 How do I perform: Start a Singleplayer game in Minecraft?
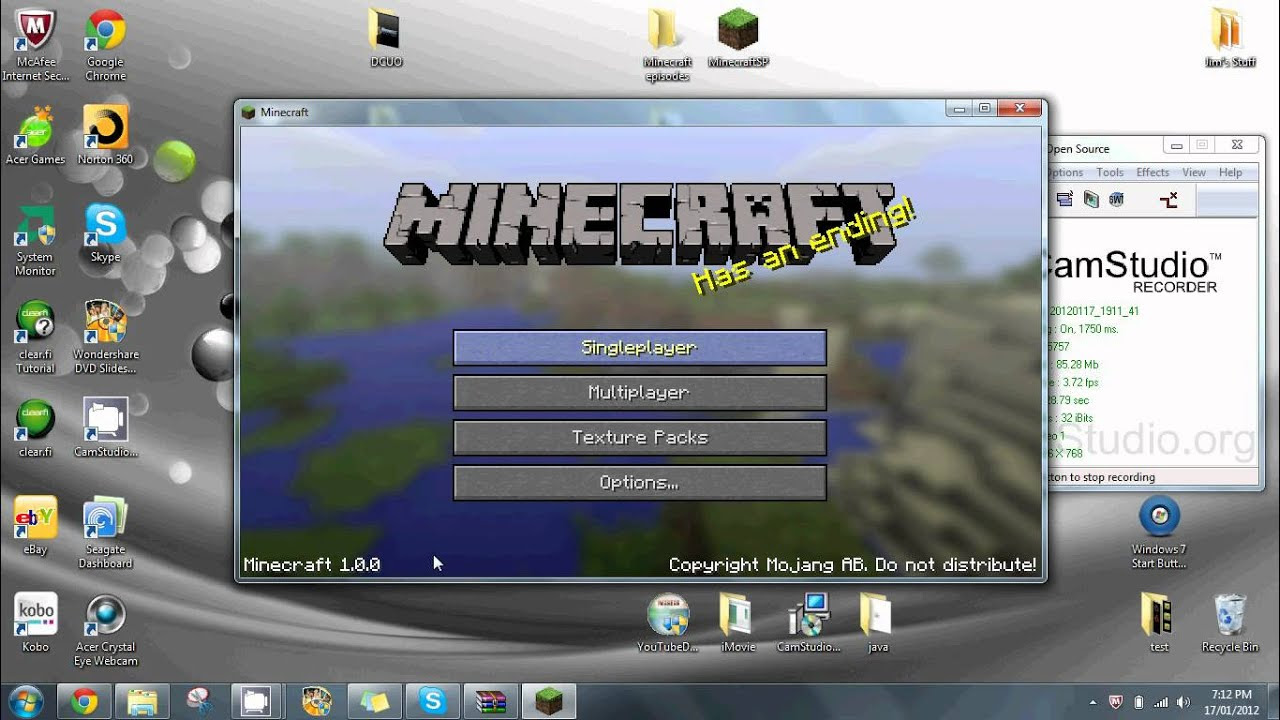coord(640,348)
